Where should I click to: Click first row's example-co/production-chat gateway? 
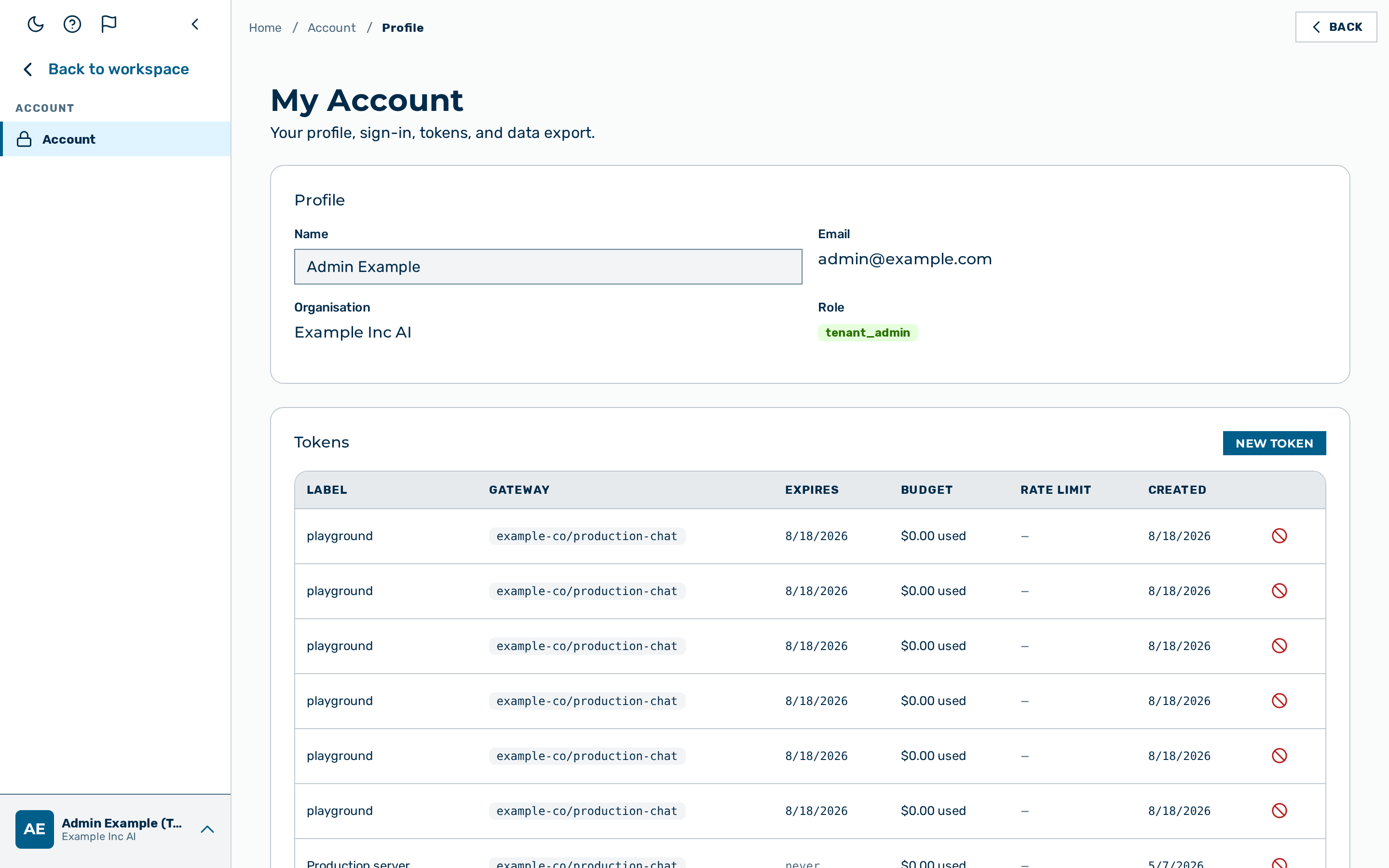coord(586,536)
